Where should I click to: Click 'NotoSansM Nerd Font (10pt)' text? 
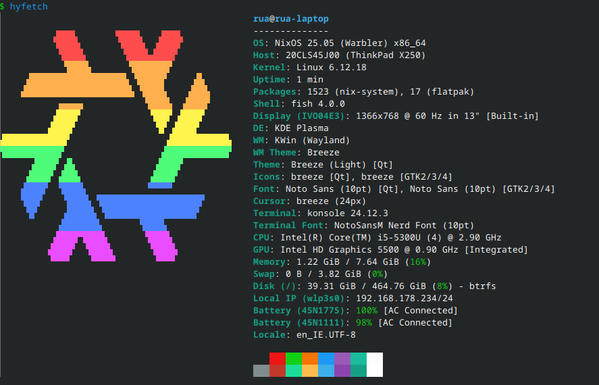pyautogui.click(x=404, y=225)
